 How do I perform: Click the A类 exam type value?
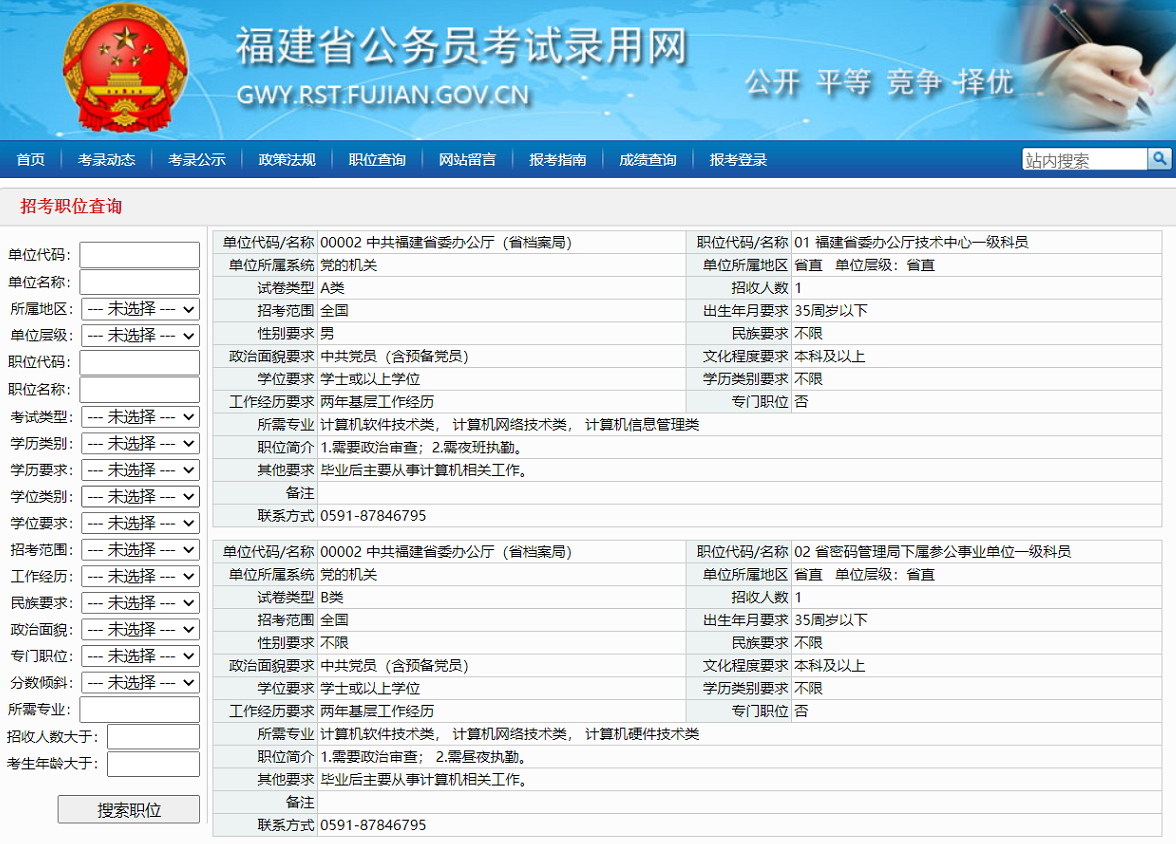[x=332, y=288]
